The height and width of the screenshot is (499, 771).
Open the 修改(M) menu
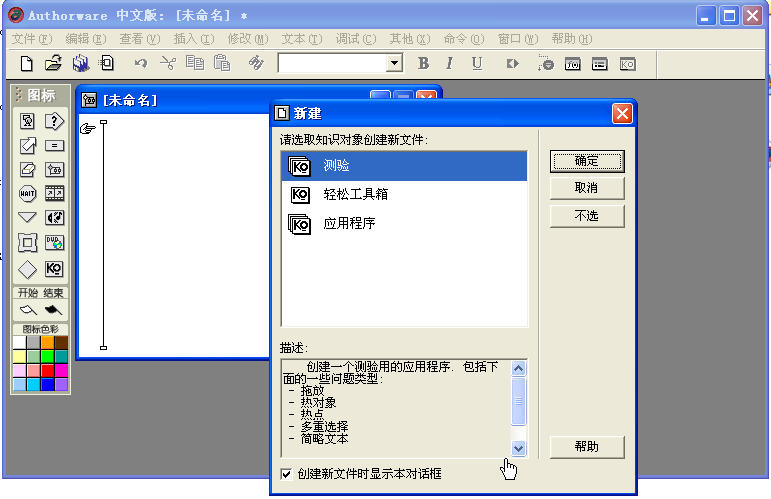pos(248,38)
